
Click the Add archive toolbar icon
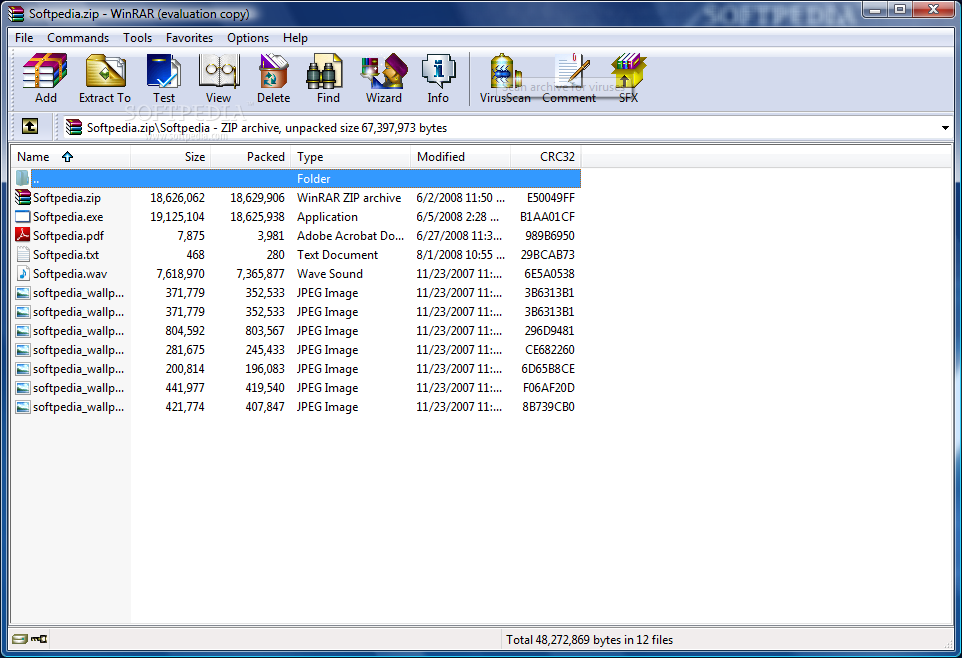click(x=45, y=78)
